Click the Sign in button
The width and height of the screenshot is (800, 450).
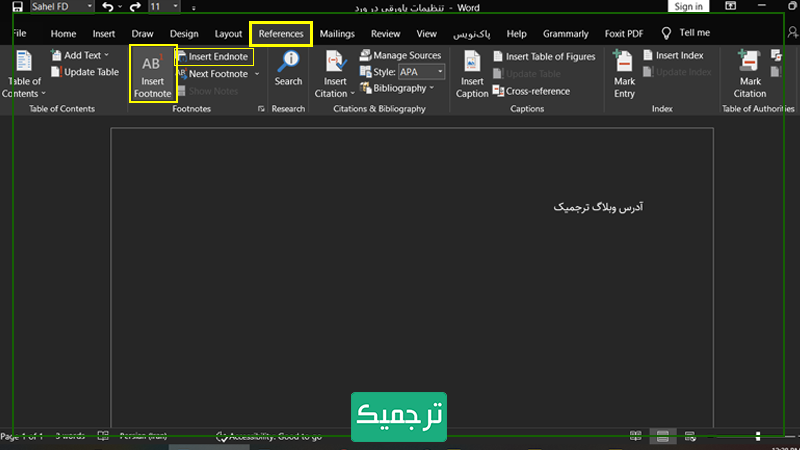[688, 6]
